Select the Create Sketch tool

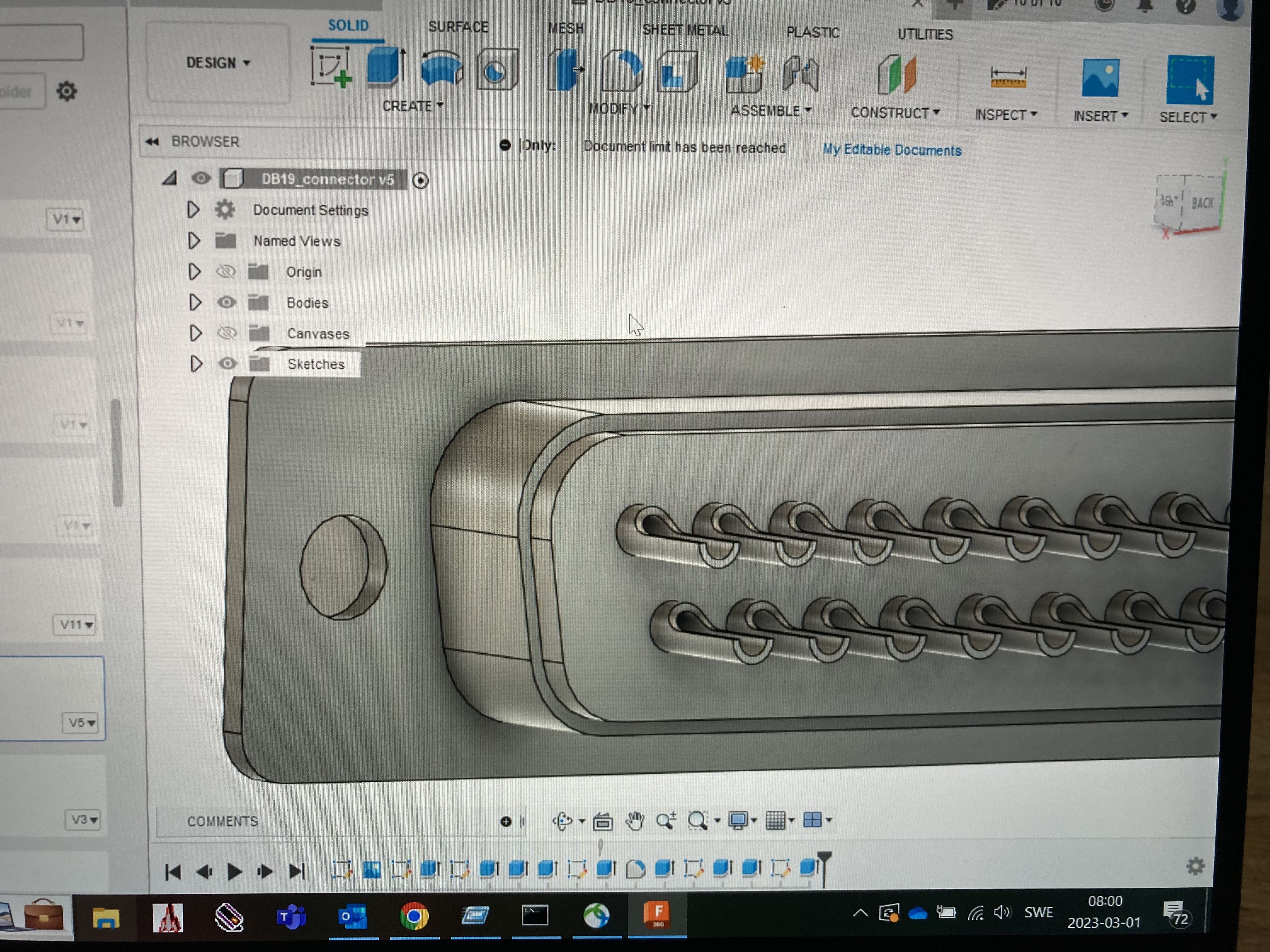pos(331,67)
